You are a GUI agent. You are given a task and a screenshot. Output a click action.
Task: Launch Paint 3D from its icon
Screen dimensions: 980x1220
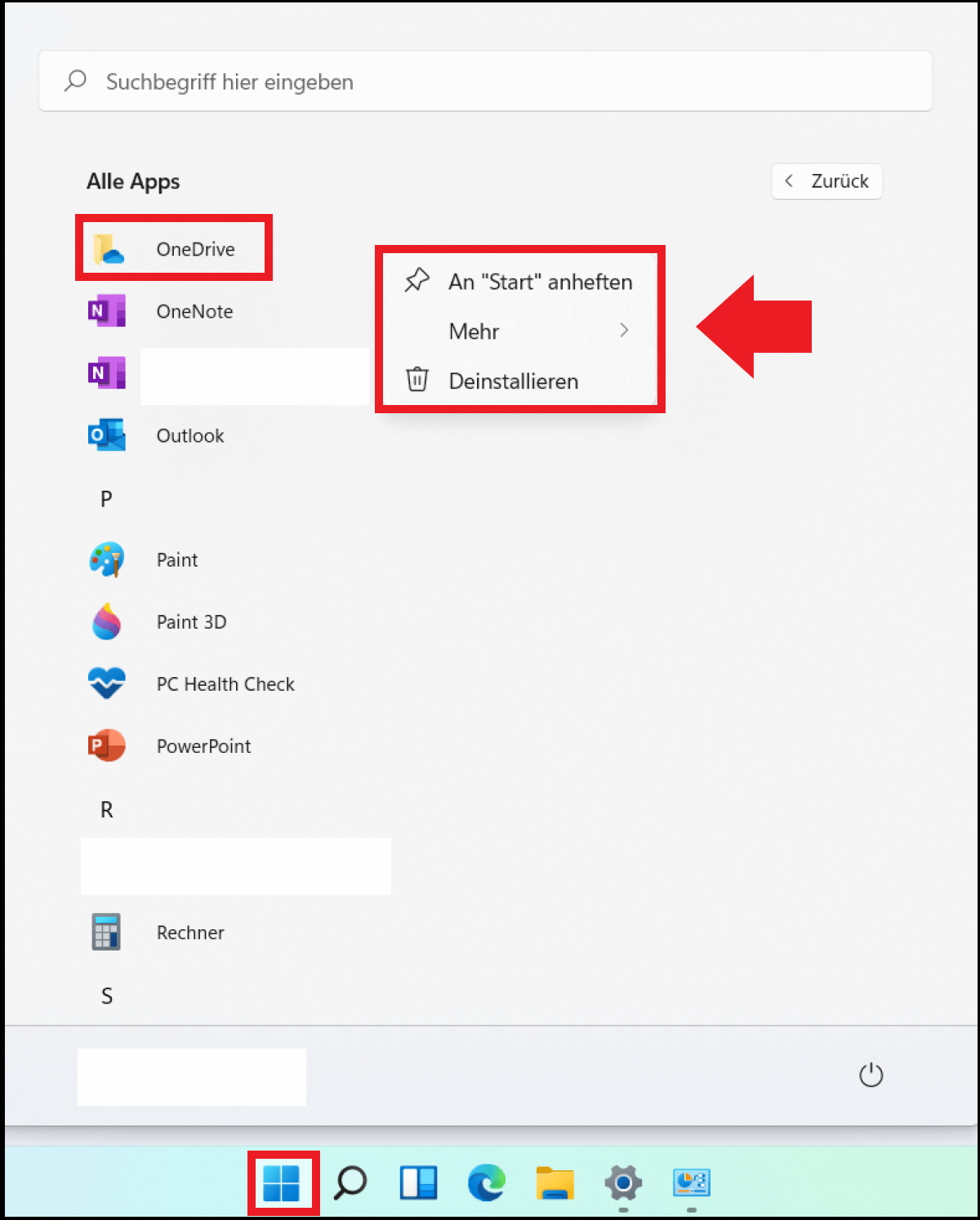pos(107,621)
